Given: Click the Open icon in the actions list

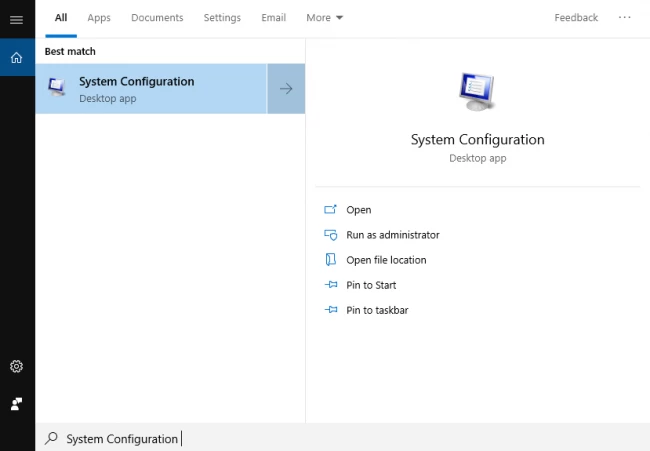Looking at the screenshot, I should pos(330,209).
